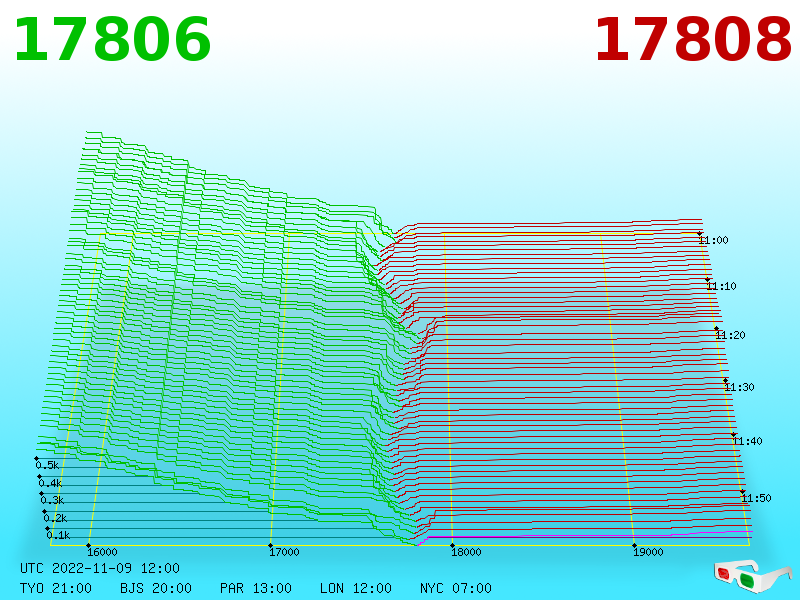Screen dimensions: 800x600
Task: Click the BJS 20:00 clock text
Action: point(156,588)
